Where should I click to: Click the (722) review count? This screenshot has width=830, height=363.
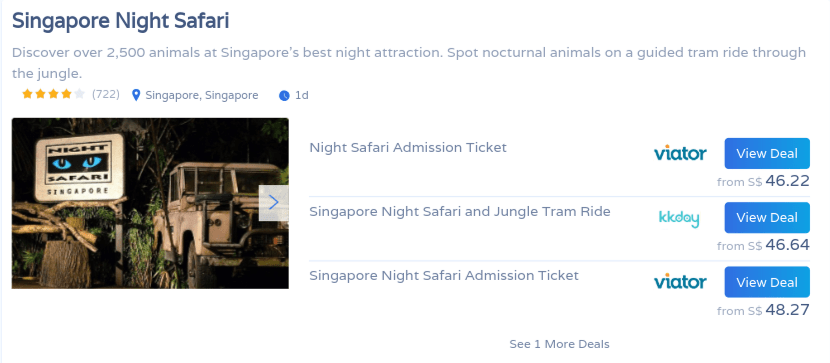tap(106, 95)
